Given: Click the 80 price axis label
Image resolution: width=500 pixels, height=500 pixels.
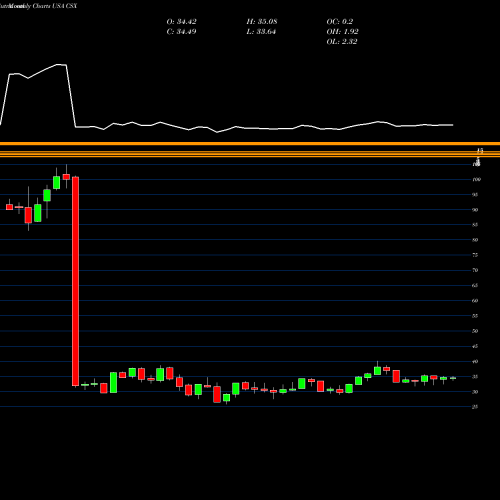Looking at the screenshot, I should pos(475,240).
